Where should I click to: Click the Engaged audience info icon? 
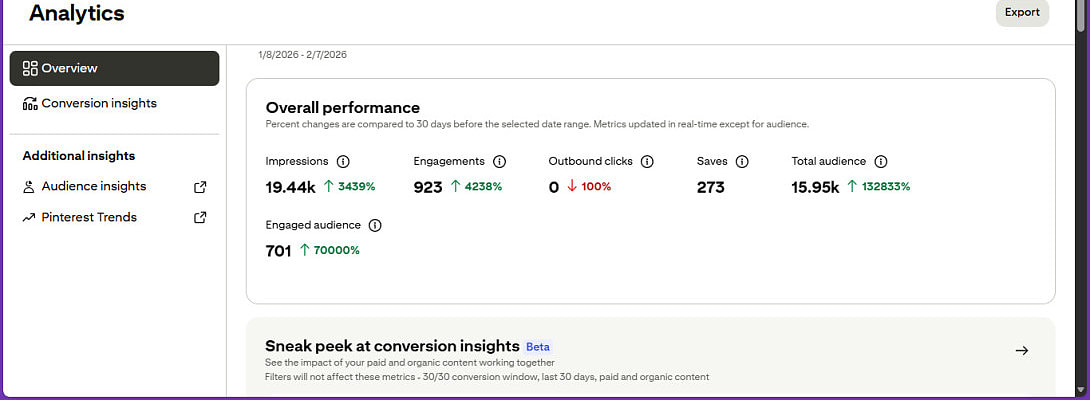(375, 225)
